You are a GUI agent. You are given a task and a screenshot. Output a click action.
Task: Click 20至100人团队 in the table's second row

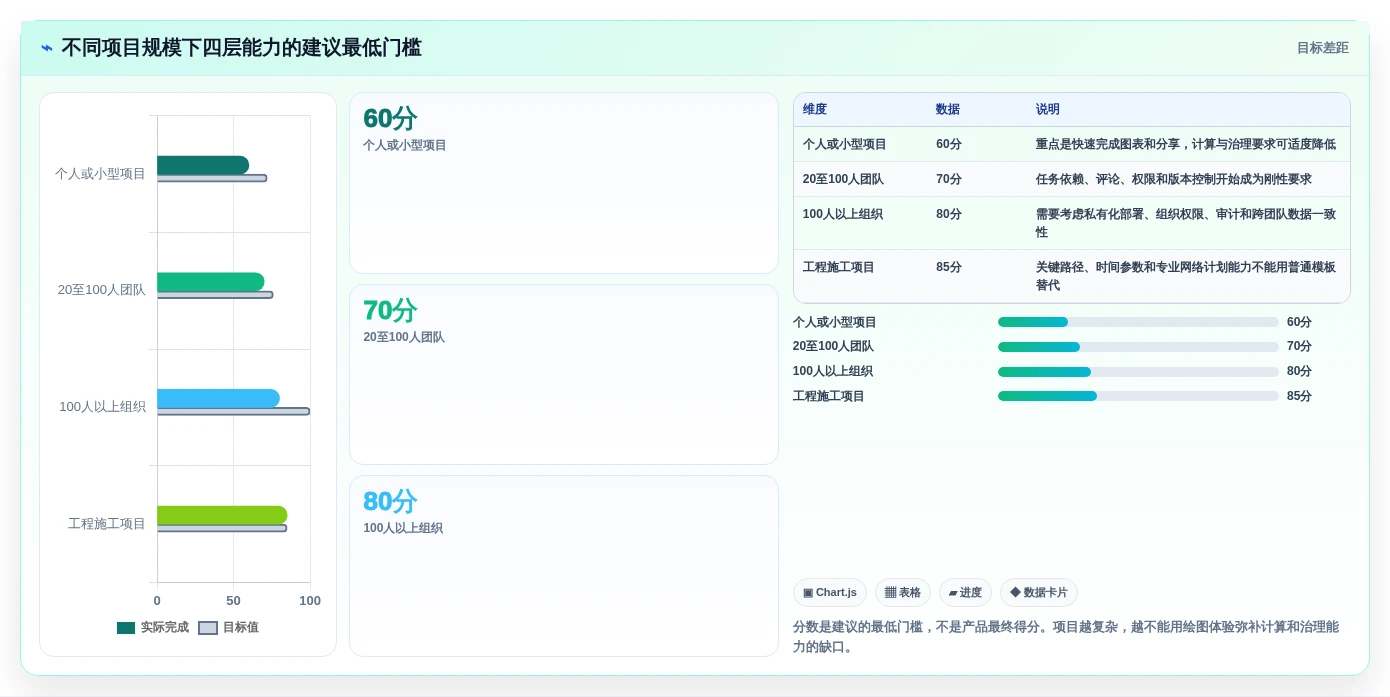[x=843, y=179]
